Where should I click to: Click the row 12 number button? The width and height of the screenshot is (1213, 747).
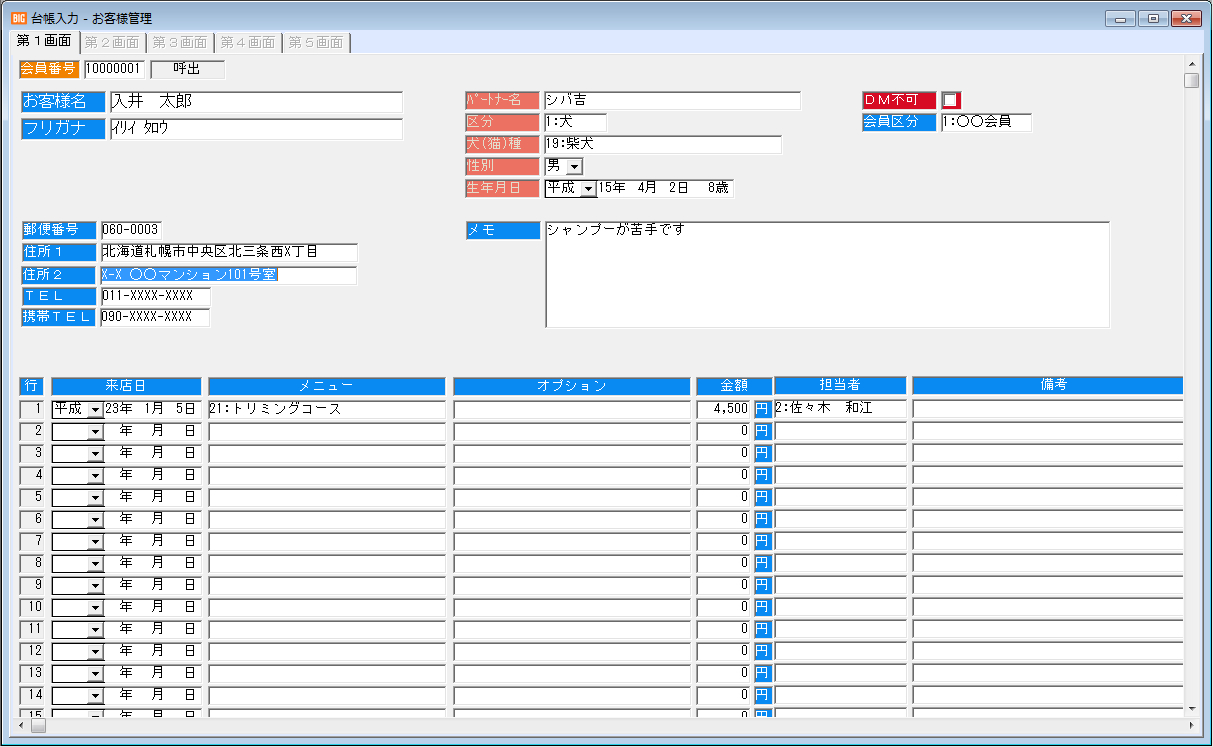click(32, 651)
